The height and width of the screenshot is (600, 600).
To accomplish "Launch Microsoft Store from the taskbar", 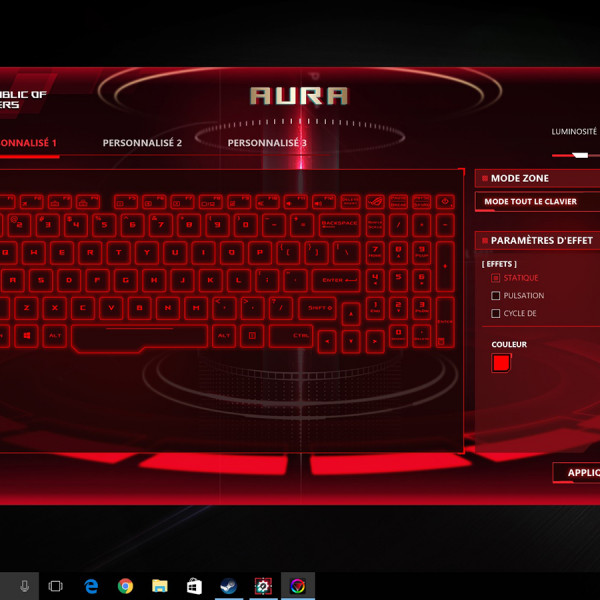I will tap(194, 586).
